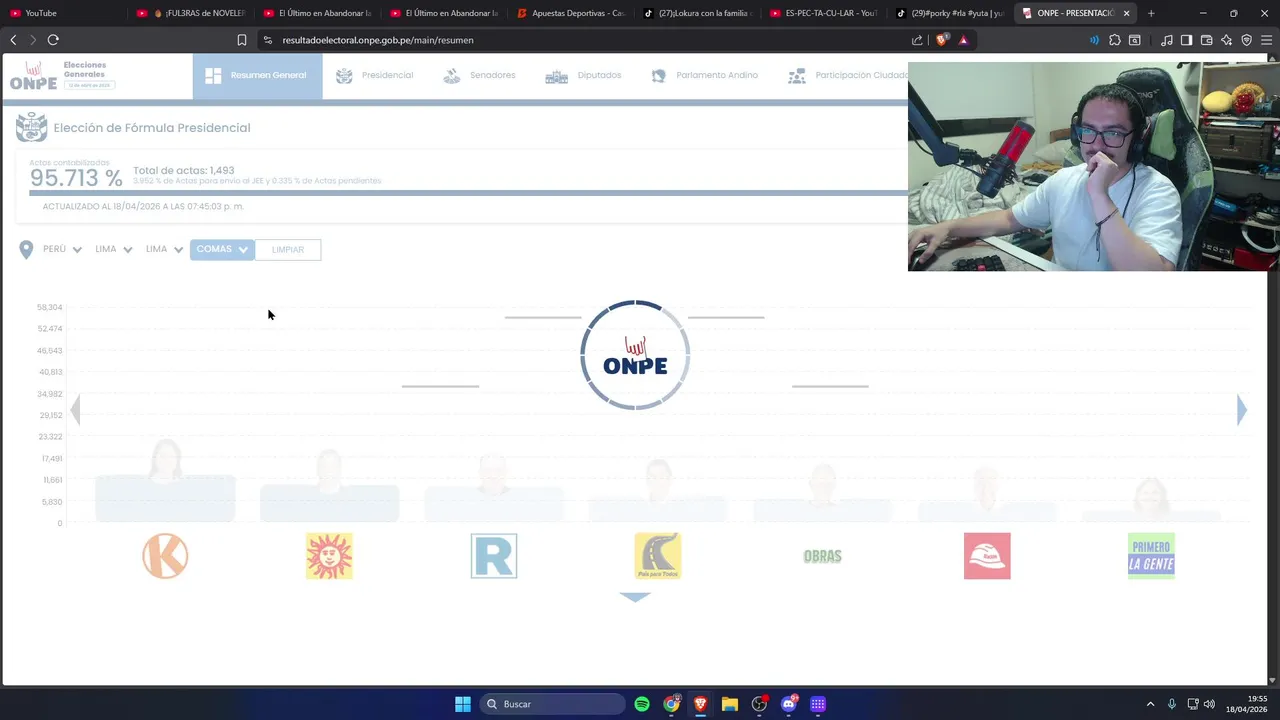Open File Explorer from the taskbar
Viewport: 1280px width, 720px height.
[x=730, y=704]
